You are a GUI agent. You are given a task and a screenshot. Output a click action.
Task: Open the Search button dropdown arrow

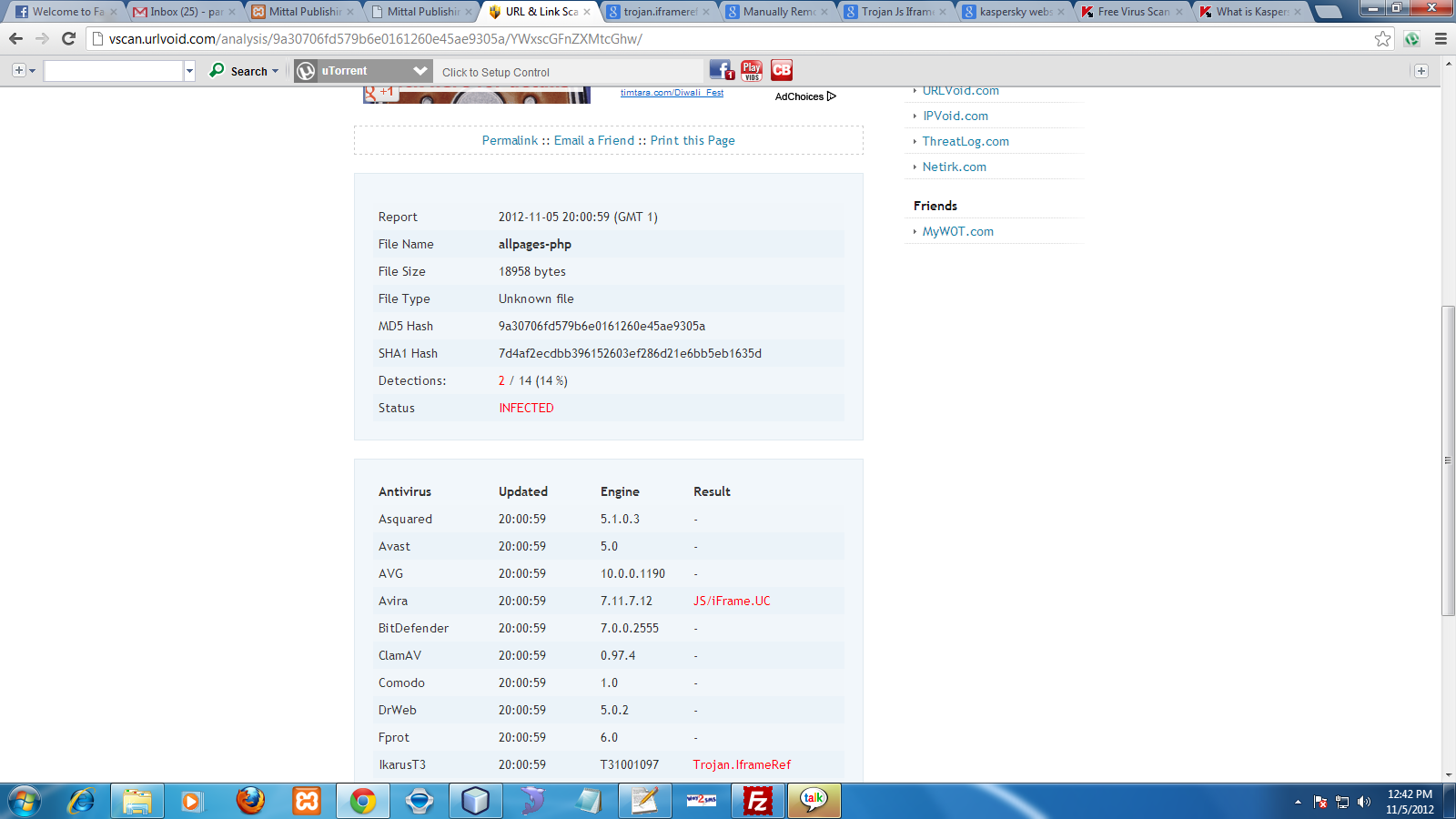pos(276,71)
